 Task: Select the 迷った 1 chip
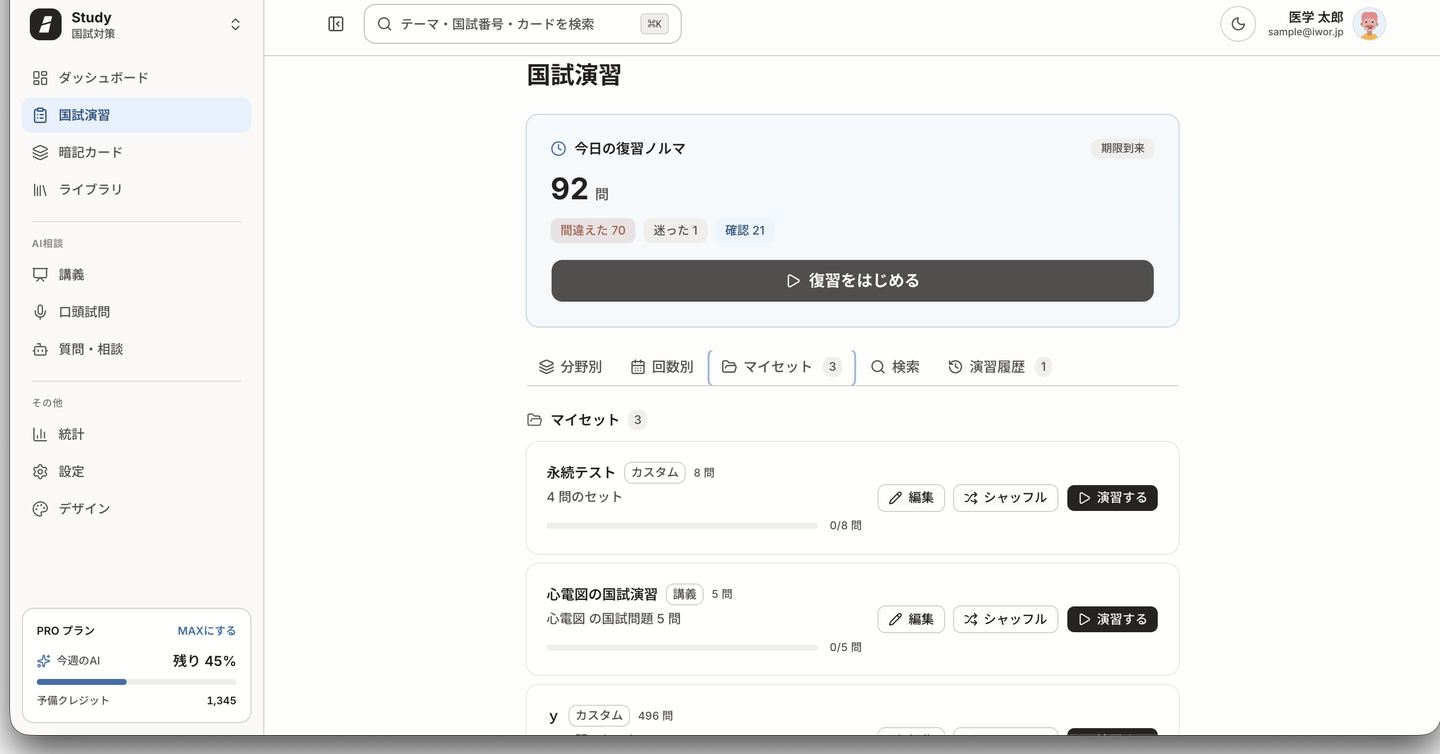(675, 231)
